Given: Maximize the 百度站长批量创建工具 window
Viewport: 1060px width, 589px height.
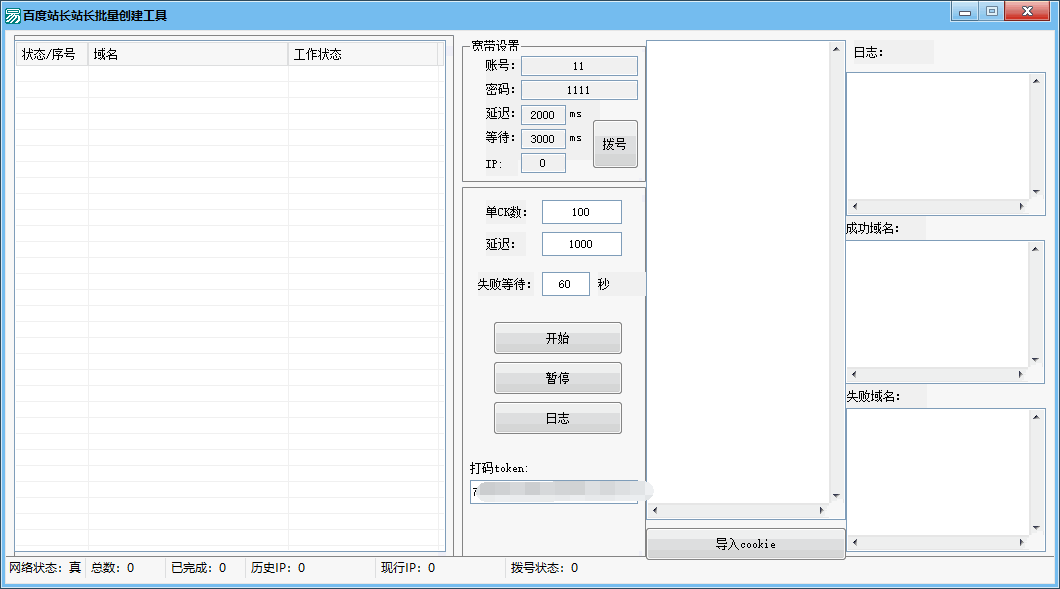Looking at the screenshot, I should (992, 11).
